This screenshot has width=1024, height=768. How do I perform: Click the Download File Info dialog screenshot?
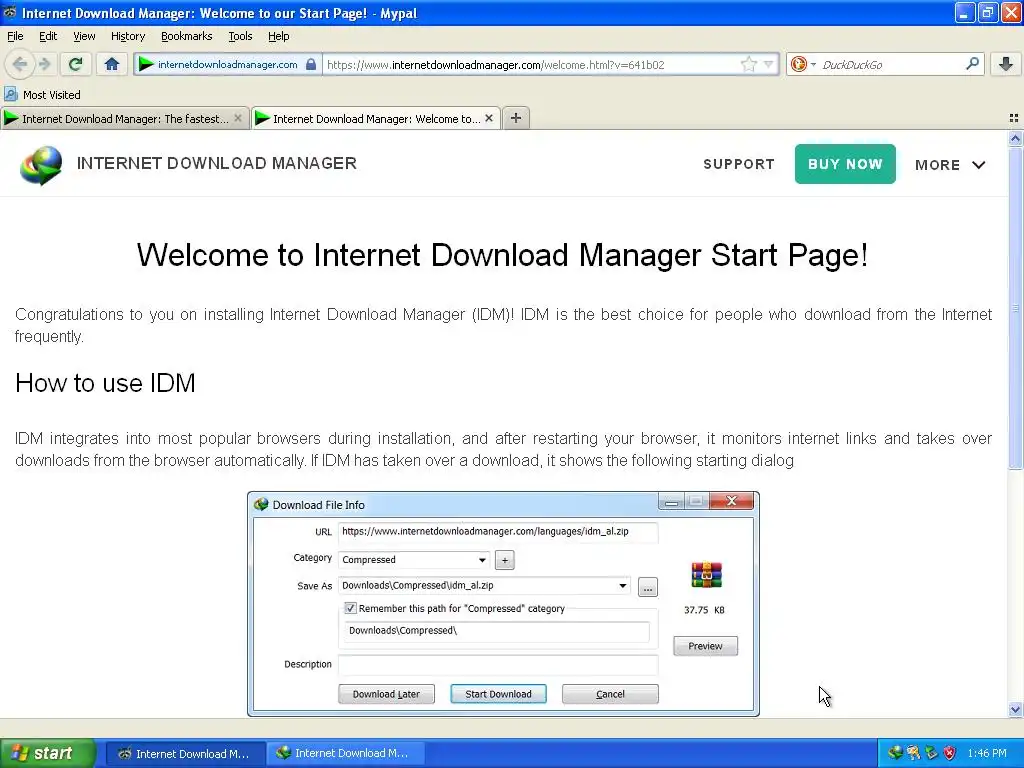[x=503, y=604]
